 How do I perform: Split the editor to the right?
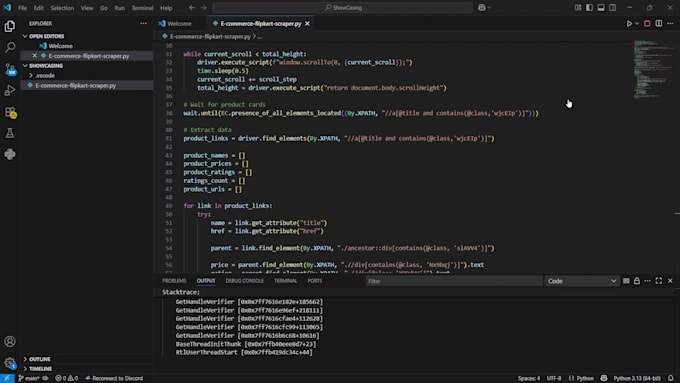coord(659,23)
